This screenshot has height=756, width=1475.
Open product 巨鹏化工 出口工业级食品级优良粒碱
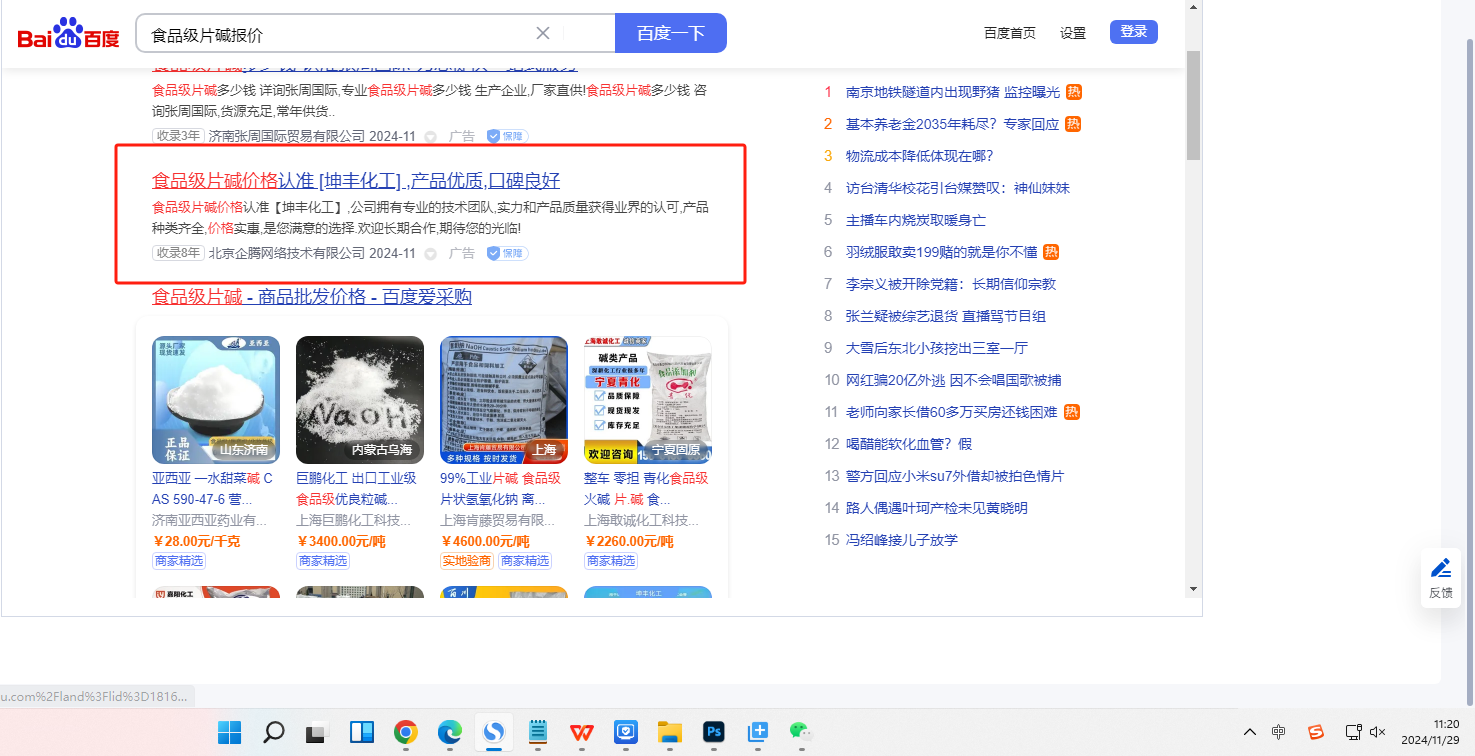(357, 489)
